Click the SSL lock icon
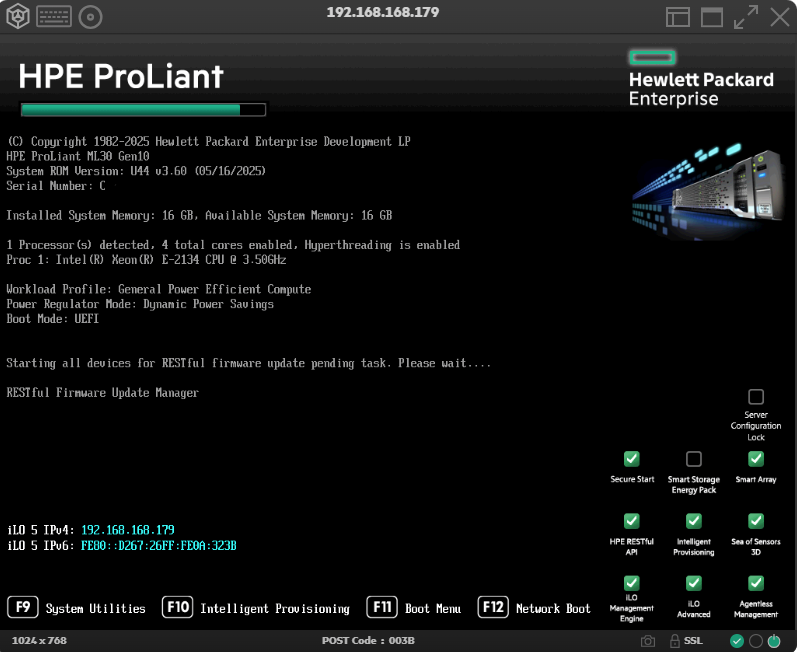797x652 pixels. pos(675,641)
